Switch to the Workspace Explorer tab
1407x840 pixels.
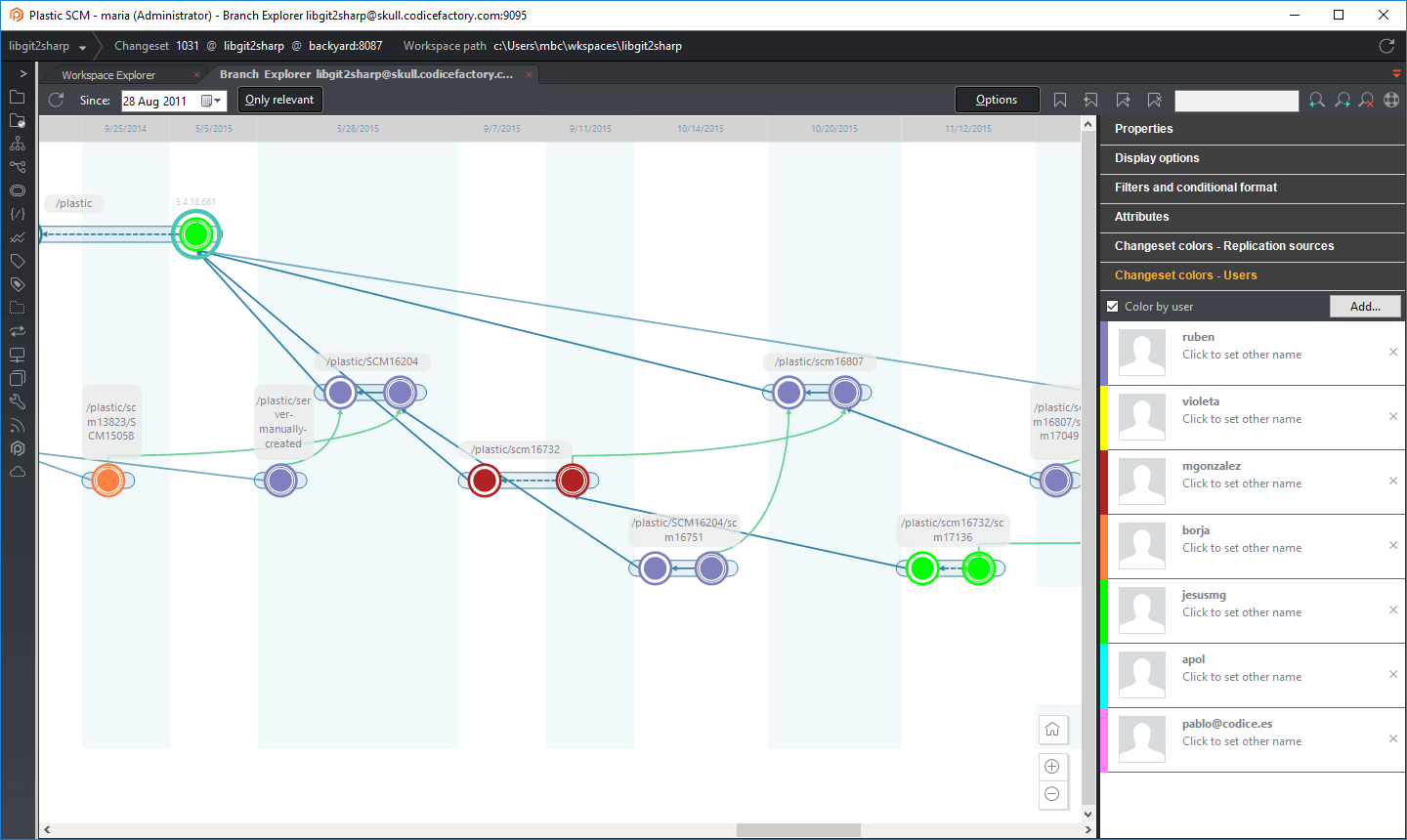click(x=108, y=75)
